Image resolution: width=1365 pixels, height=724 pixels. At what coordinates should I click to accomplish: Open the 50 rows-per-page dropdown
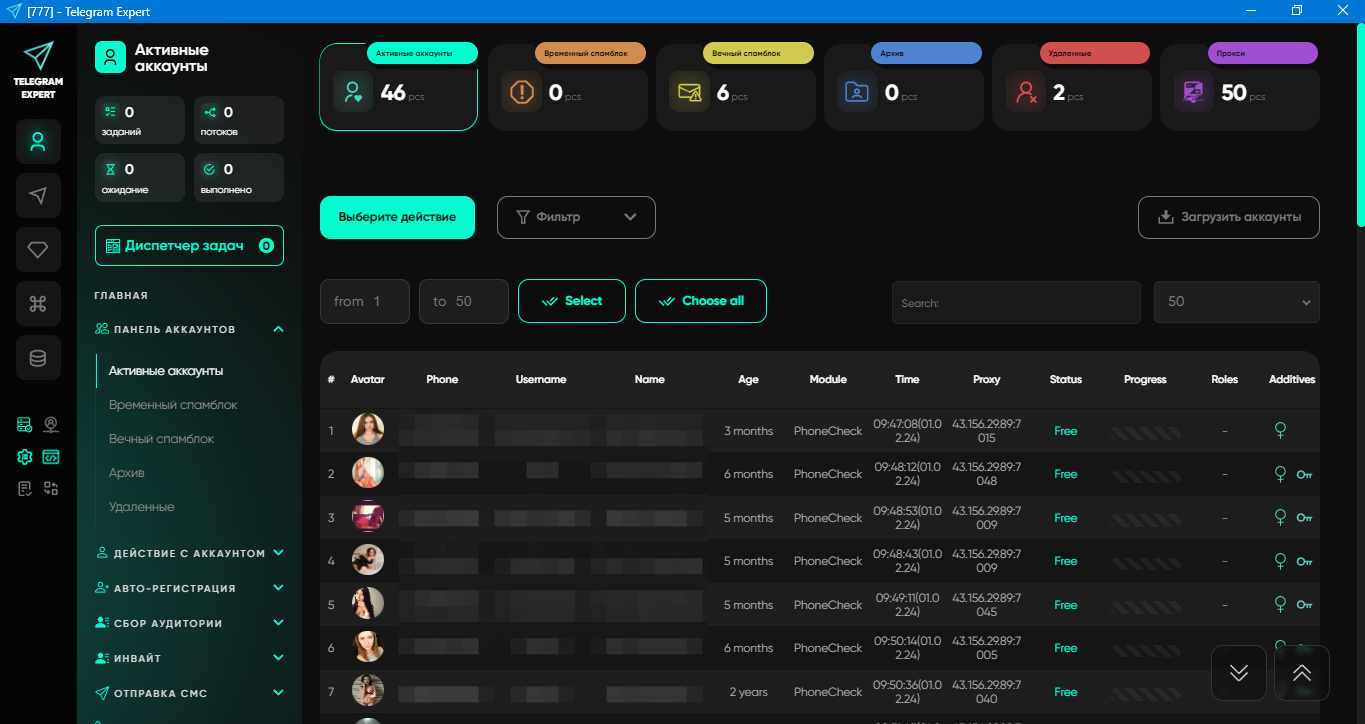point(1237,302)
